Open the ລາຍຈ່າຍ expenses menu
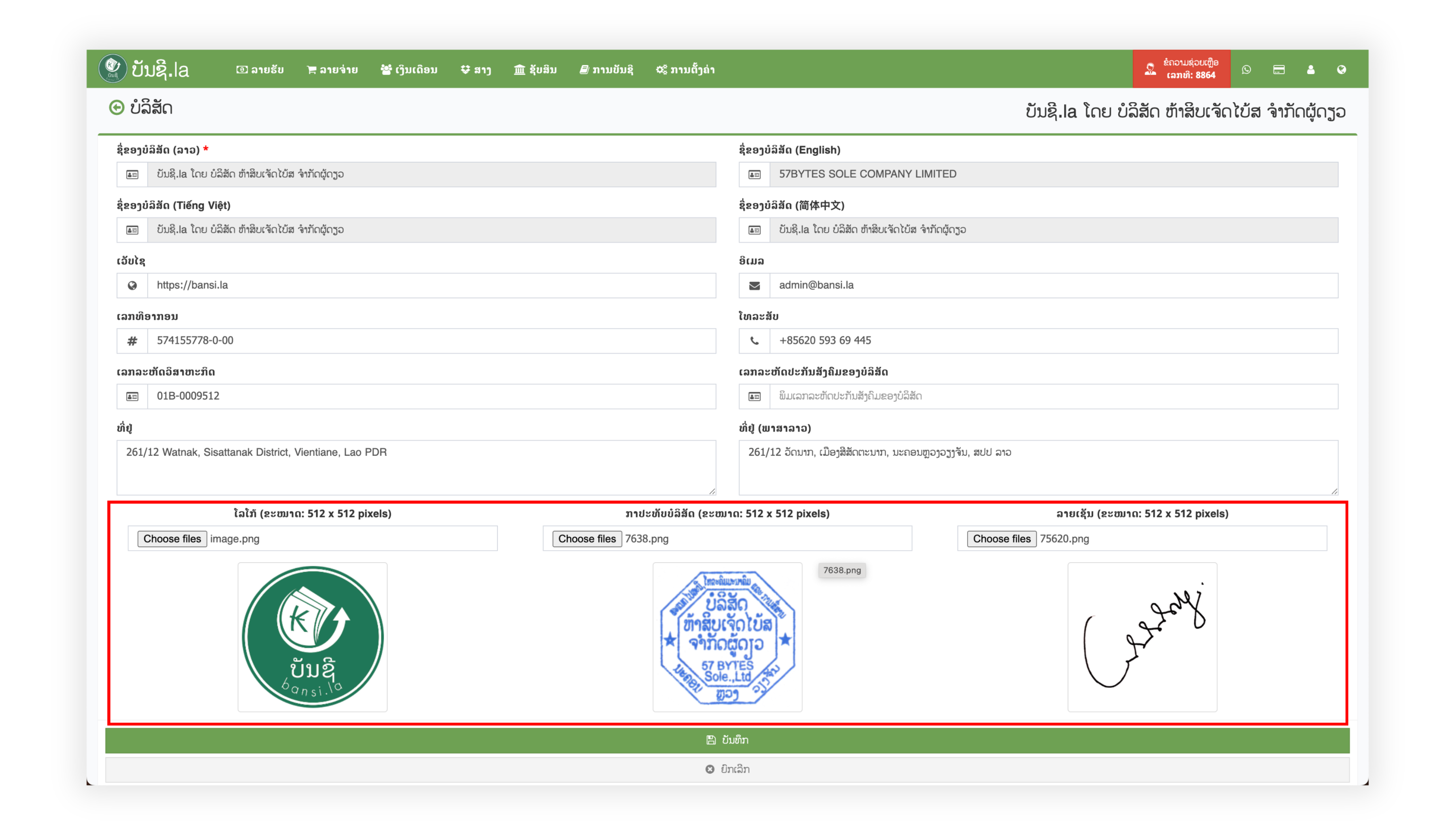The height and width of the screenshot is (835, 1456). click(332, 69)
